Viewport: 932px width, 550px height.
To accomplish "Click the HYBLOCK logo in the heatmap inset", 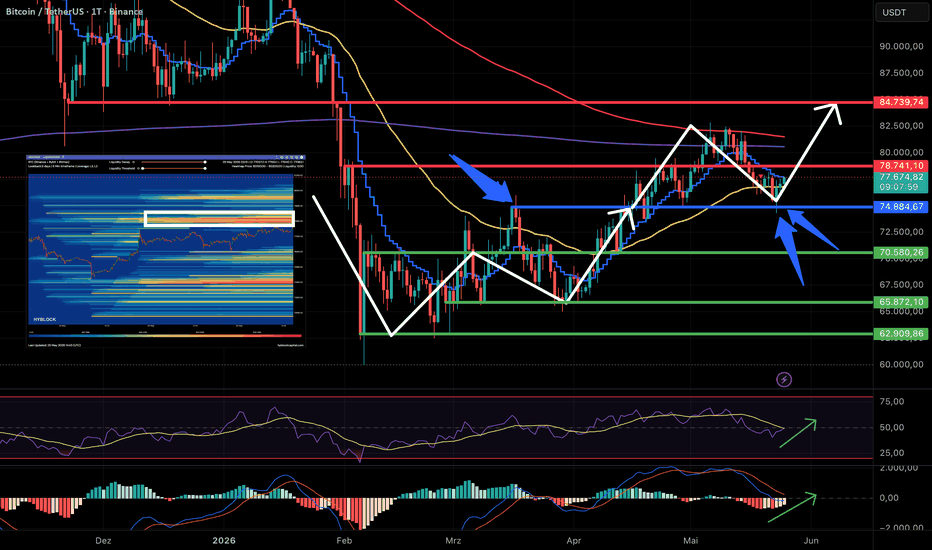I will (x=45, y=319).
